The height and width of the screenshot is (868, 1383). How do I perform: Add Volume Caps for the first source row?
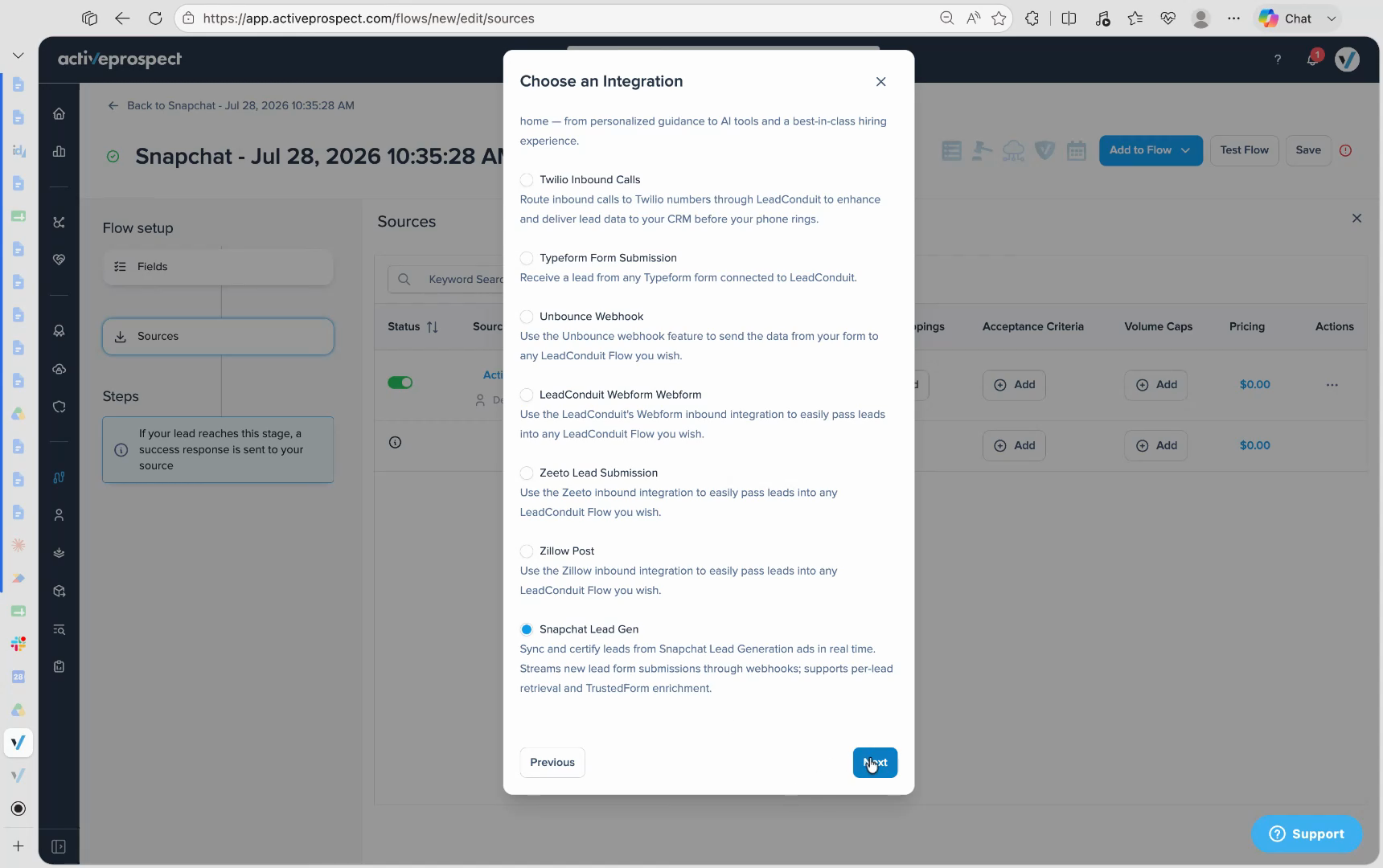coord(1155,385)
